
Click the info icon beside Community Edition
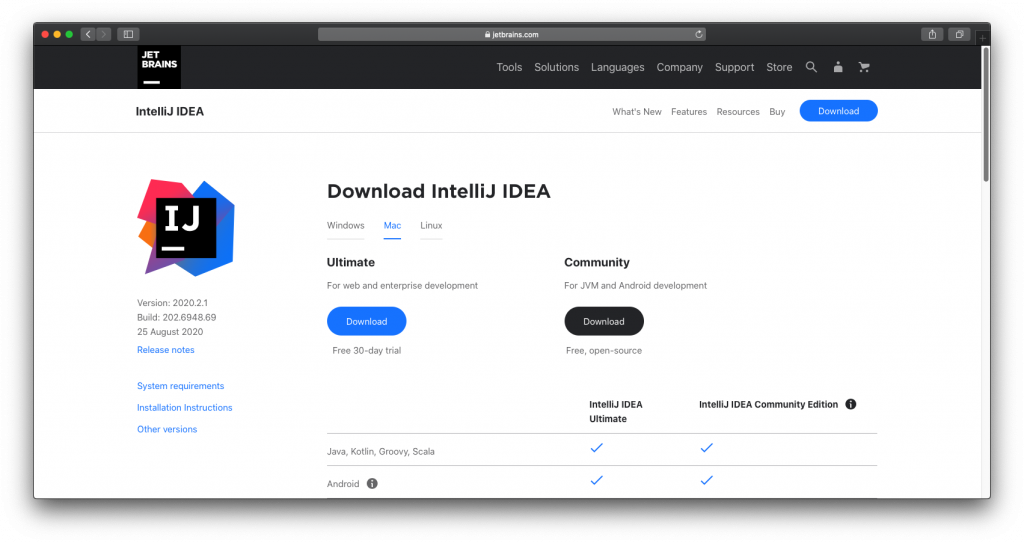click(x=851, y=404)
